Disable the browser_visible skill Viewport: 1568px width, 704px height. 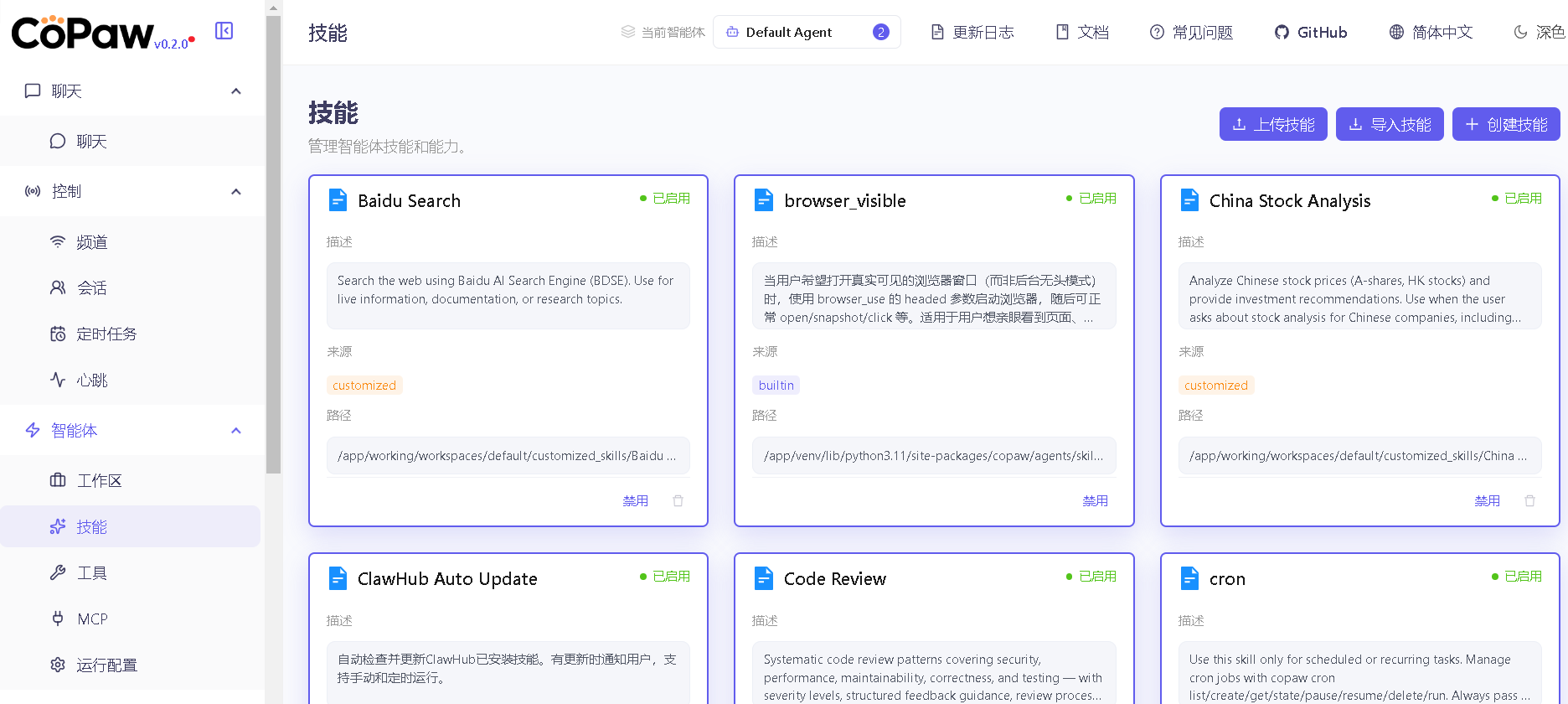point(1095,501)
